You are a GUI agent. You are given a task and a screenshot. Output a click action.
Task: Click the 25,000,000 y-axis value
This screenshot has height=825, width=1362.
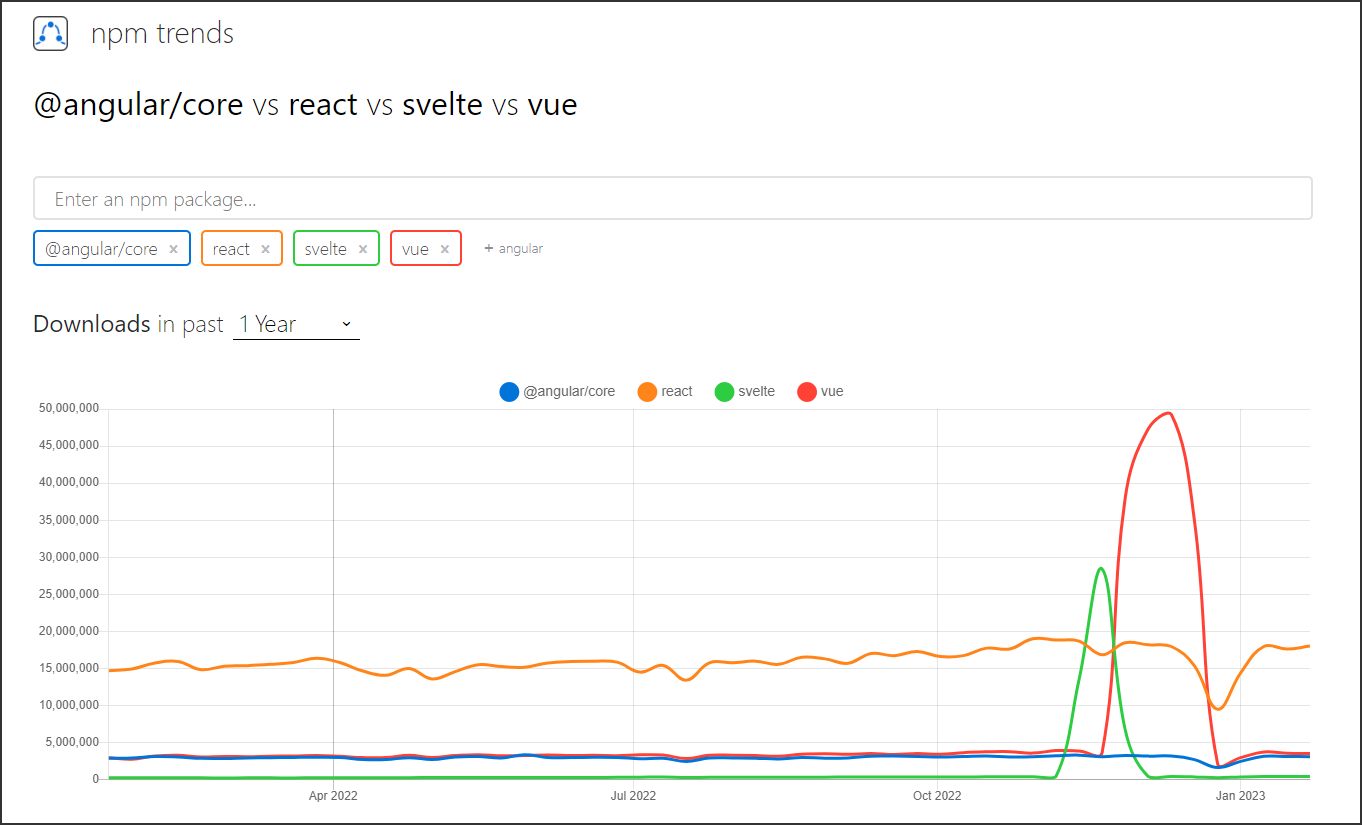pyautogui.click(x=68, y=594)
